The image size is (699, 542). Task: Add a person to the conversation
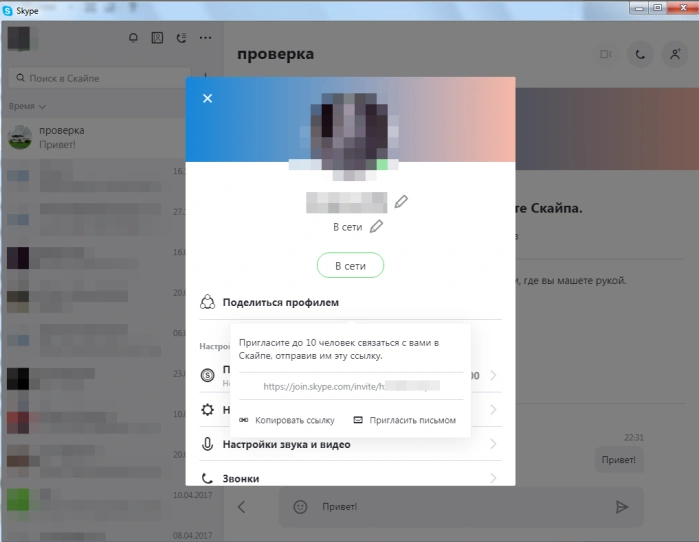[x=675, y=54]
